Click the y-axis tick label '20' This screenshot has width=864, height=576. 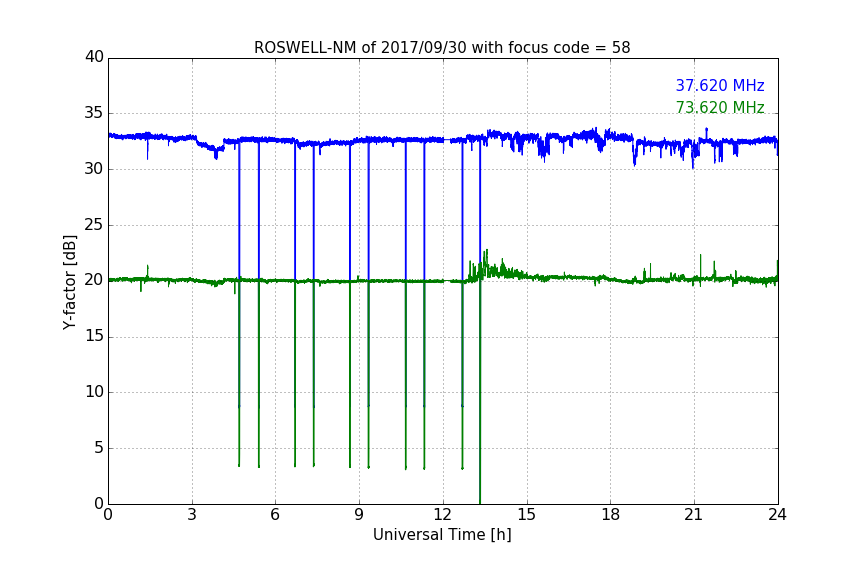[x=94, y=280]
